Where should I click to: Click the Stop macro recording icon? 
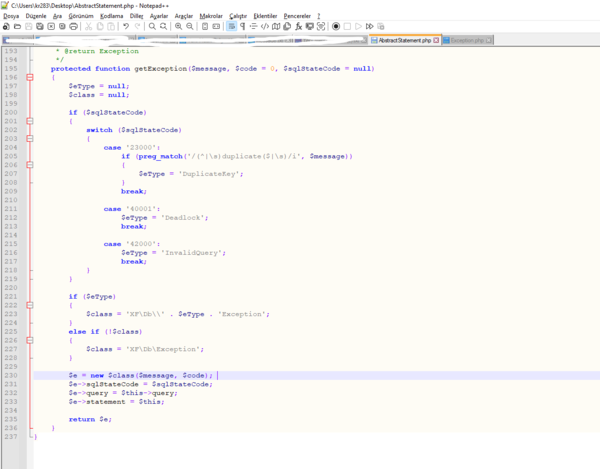click(347, 26)
